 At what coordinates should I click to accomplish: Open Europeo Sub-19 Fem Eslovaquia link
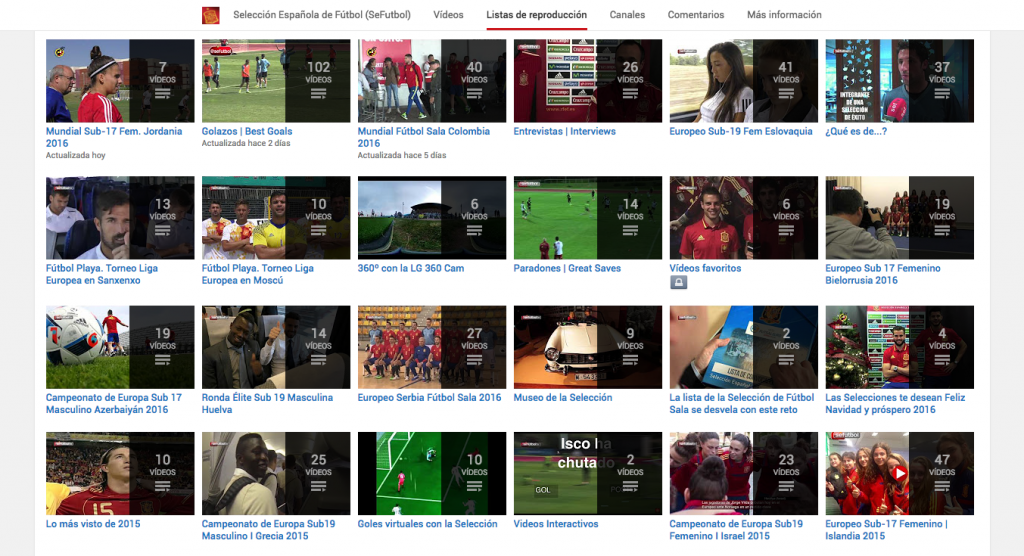tap(741, 131)
